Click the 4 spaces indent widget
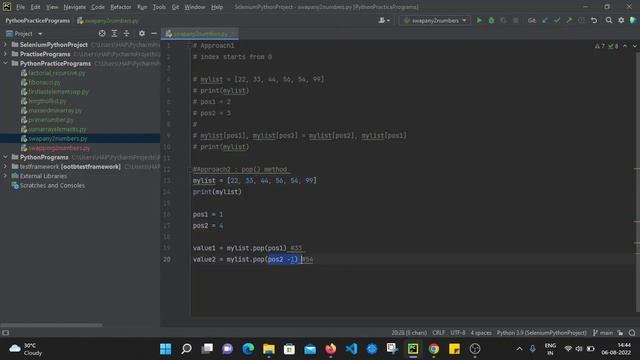 (x=481, y=333)
